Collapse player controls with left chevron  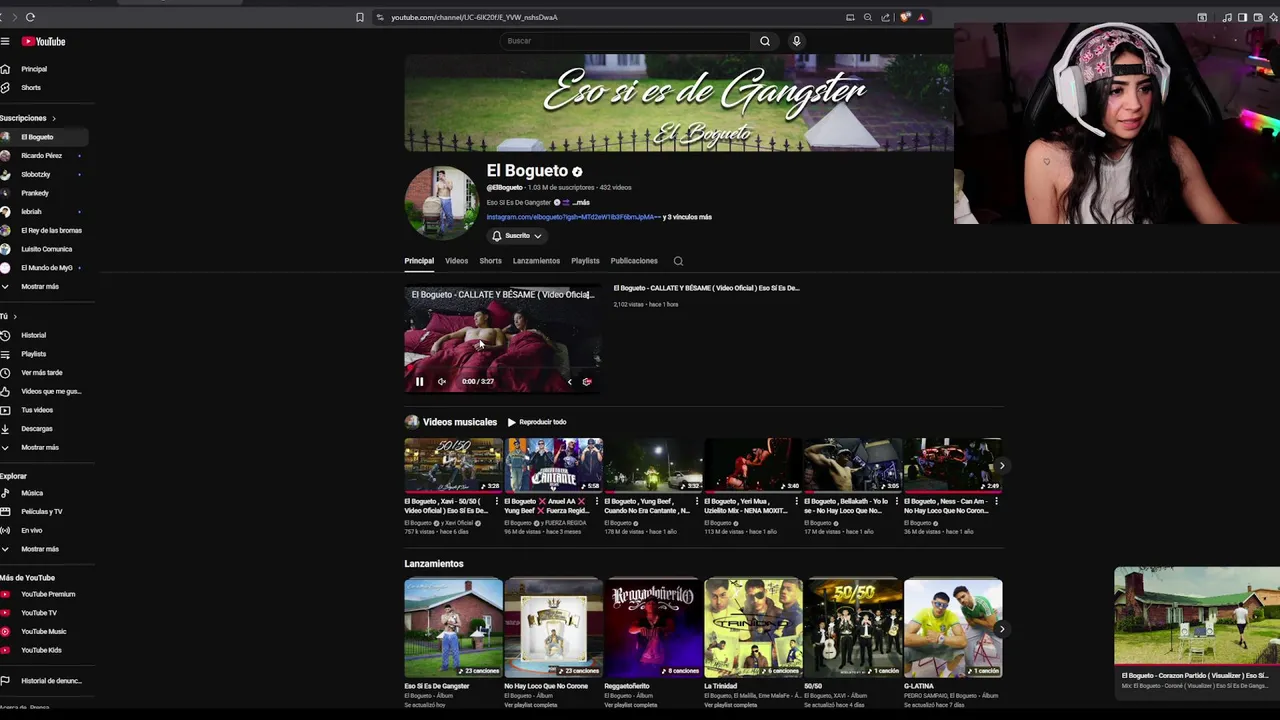coord(570,381)
